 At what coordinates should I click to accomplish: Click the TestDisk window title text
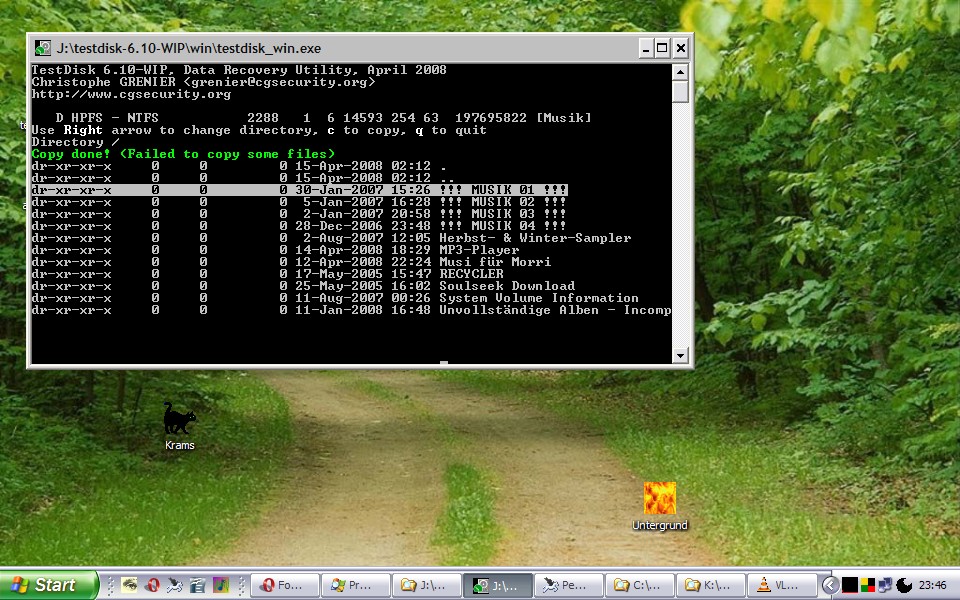point(189,48)
